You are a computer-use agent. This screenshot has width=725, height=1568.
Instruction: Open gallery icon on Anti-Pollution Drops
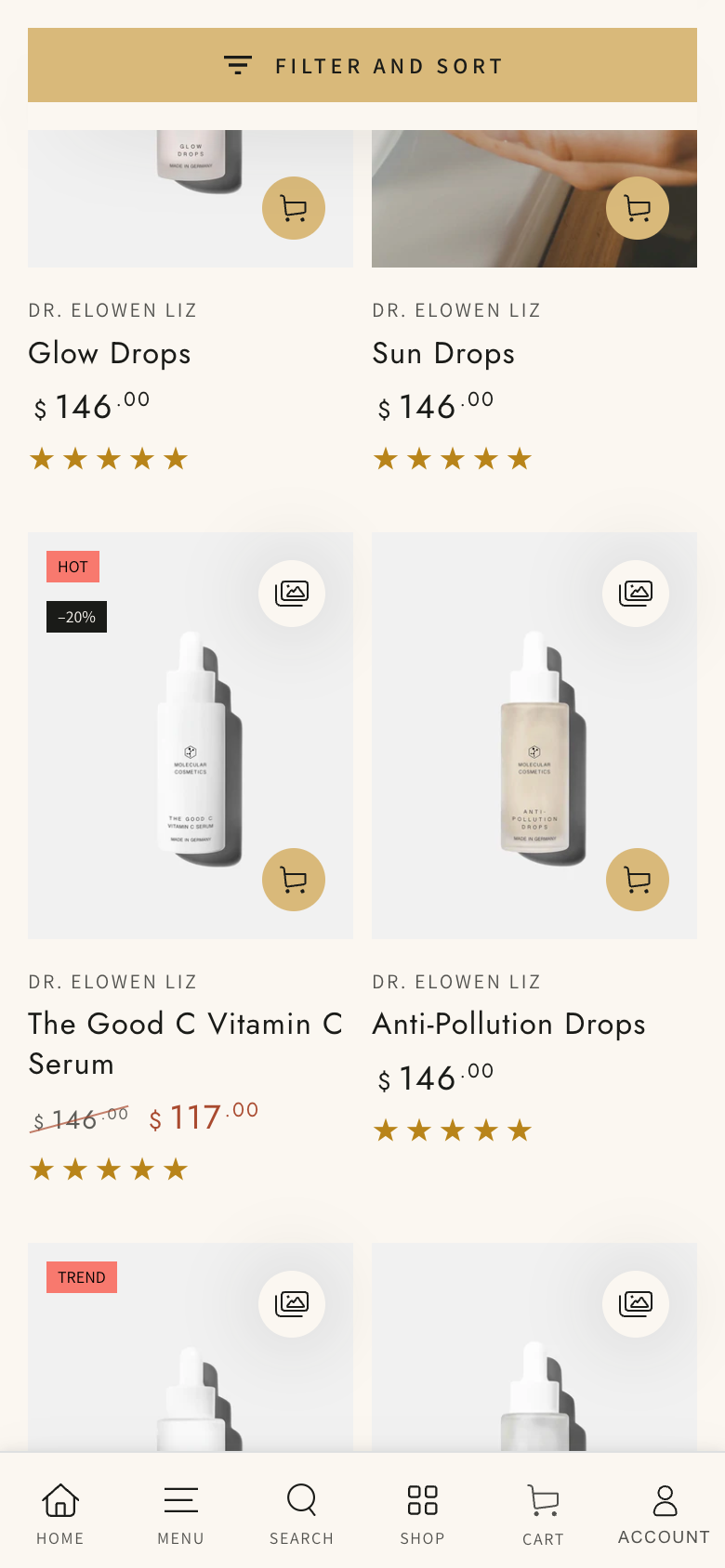click(636, 593)
